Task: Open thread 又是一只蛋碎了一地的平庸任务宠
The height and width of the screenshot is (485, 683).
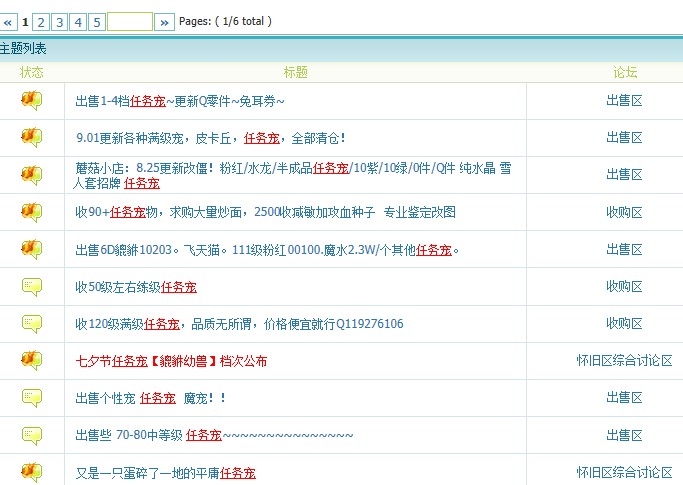Action: [165, 472]
